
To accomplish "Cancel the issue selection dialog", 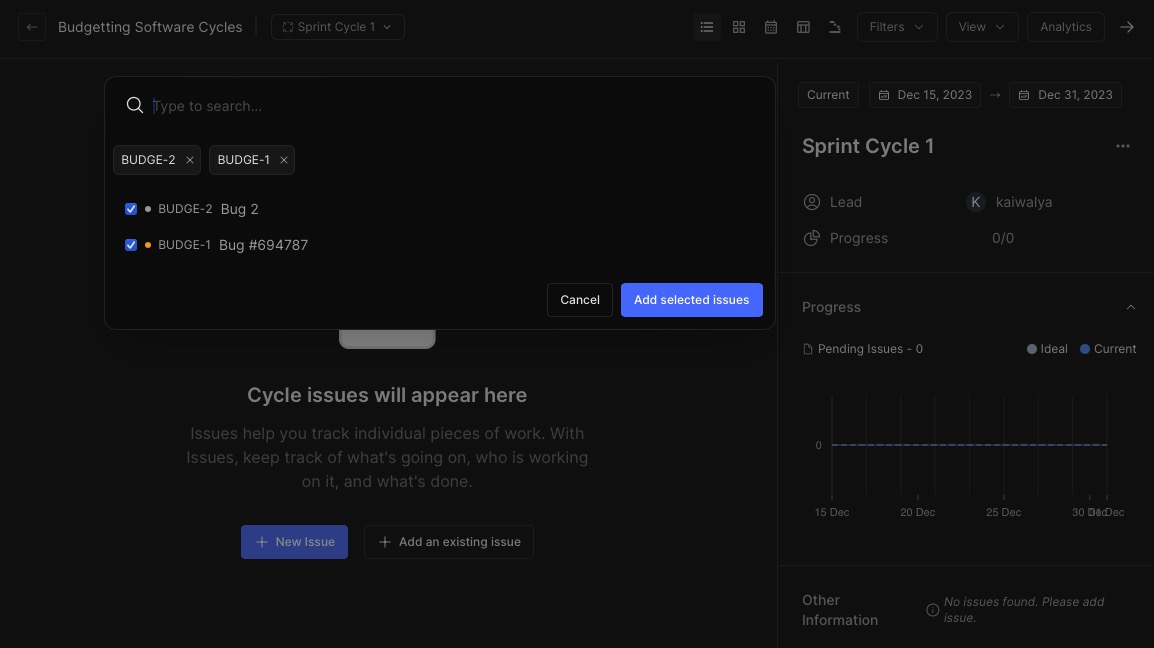I will [580, 300].
